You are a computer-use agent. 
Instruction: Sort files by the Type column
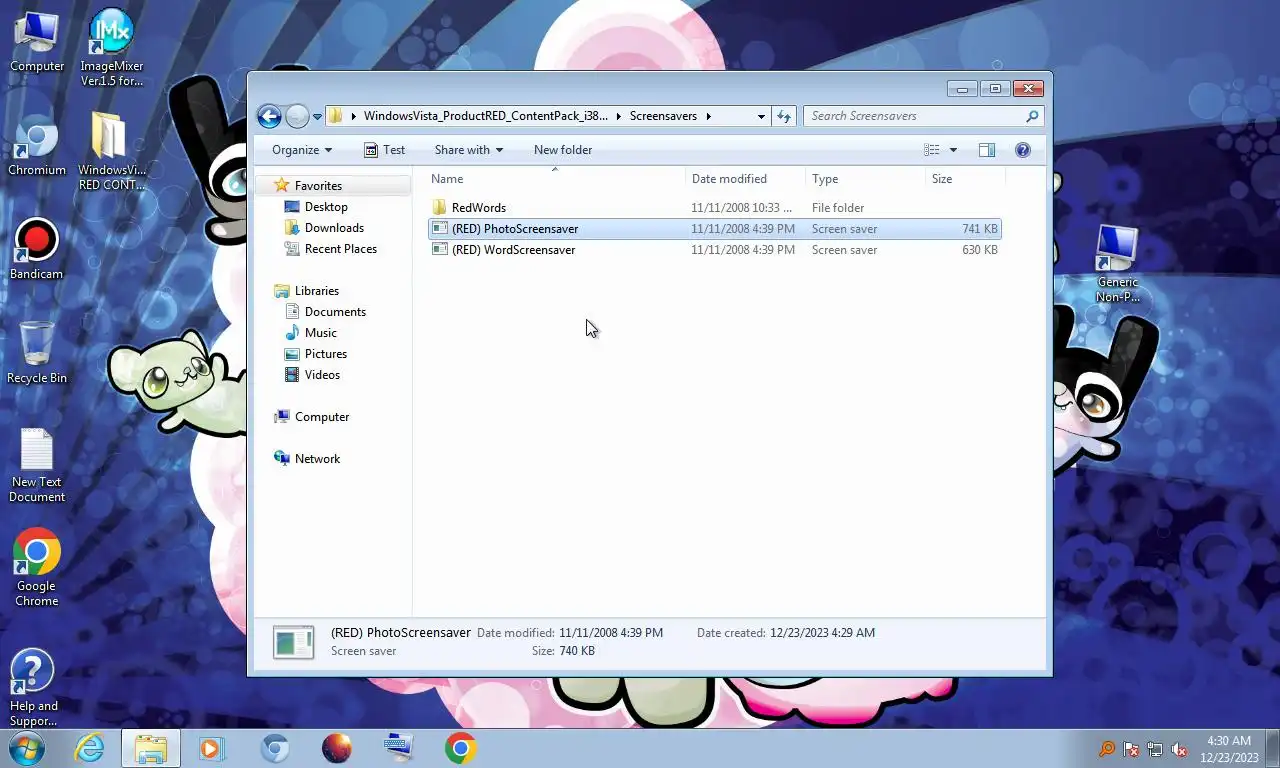[865, 179]
